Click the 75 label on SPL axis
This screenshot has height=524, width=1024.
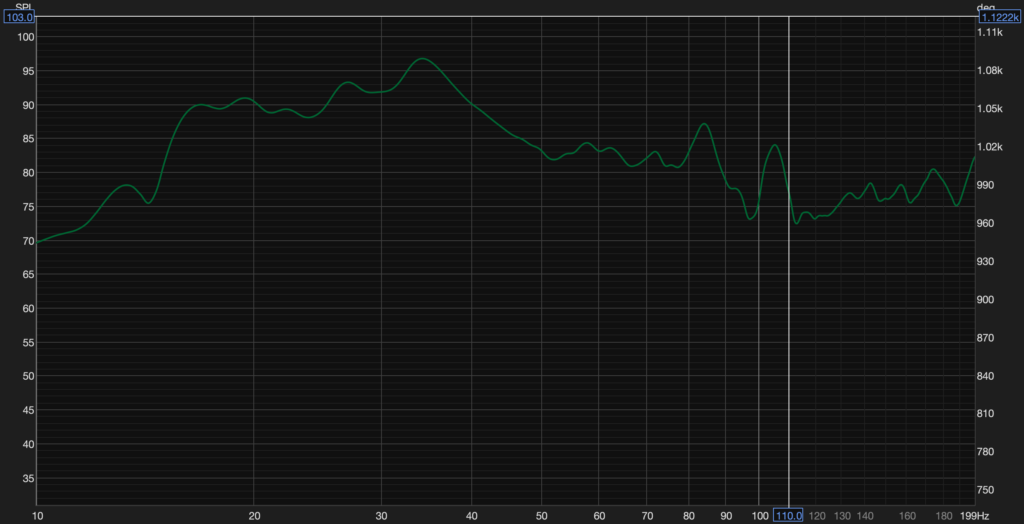(27, 206)
